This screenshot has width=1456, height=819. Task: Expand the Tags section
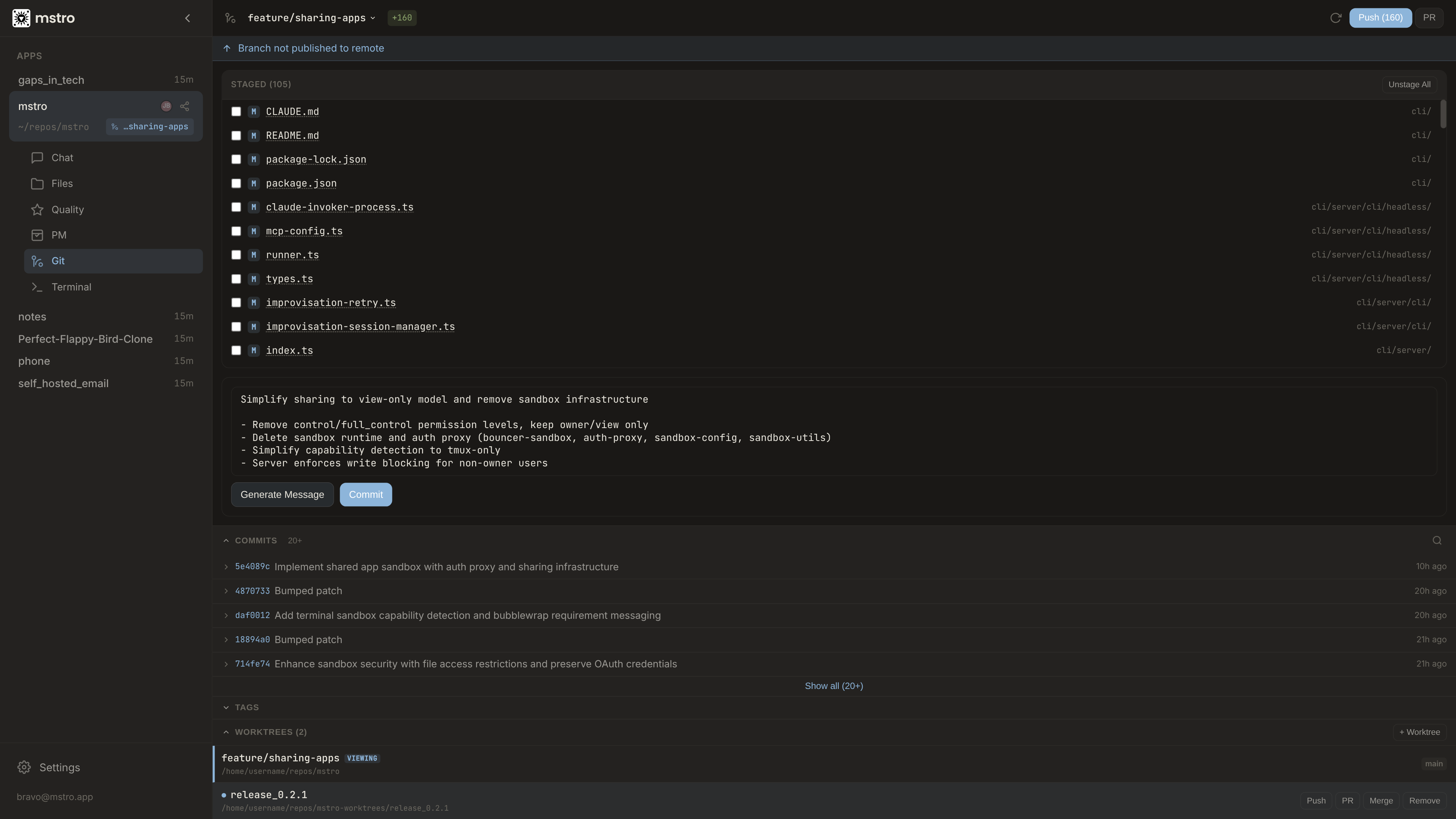(x=226, y=708)
